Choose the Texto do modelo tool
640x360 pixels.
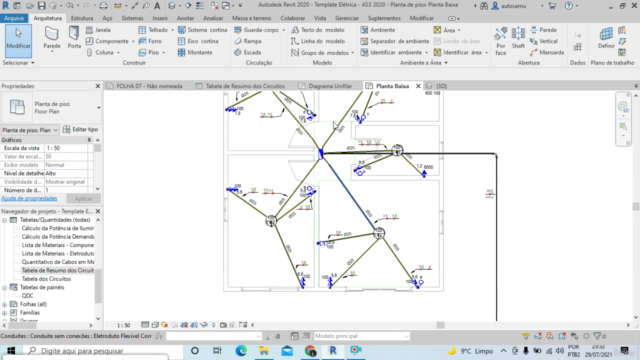coord(318,30)
